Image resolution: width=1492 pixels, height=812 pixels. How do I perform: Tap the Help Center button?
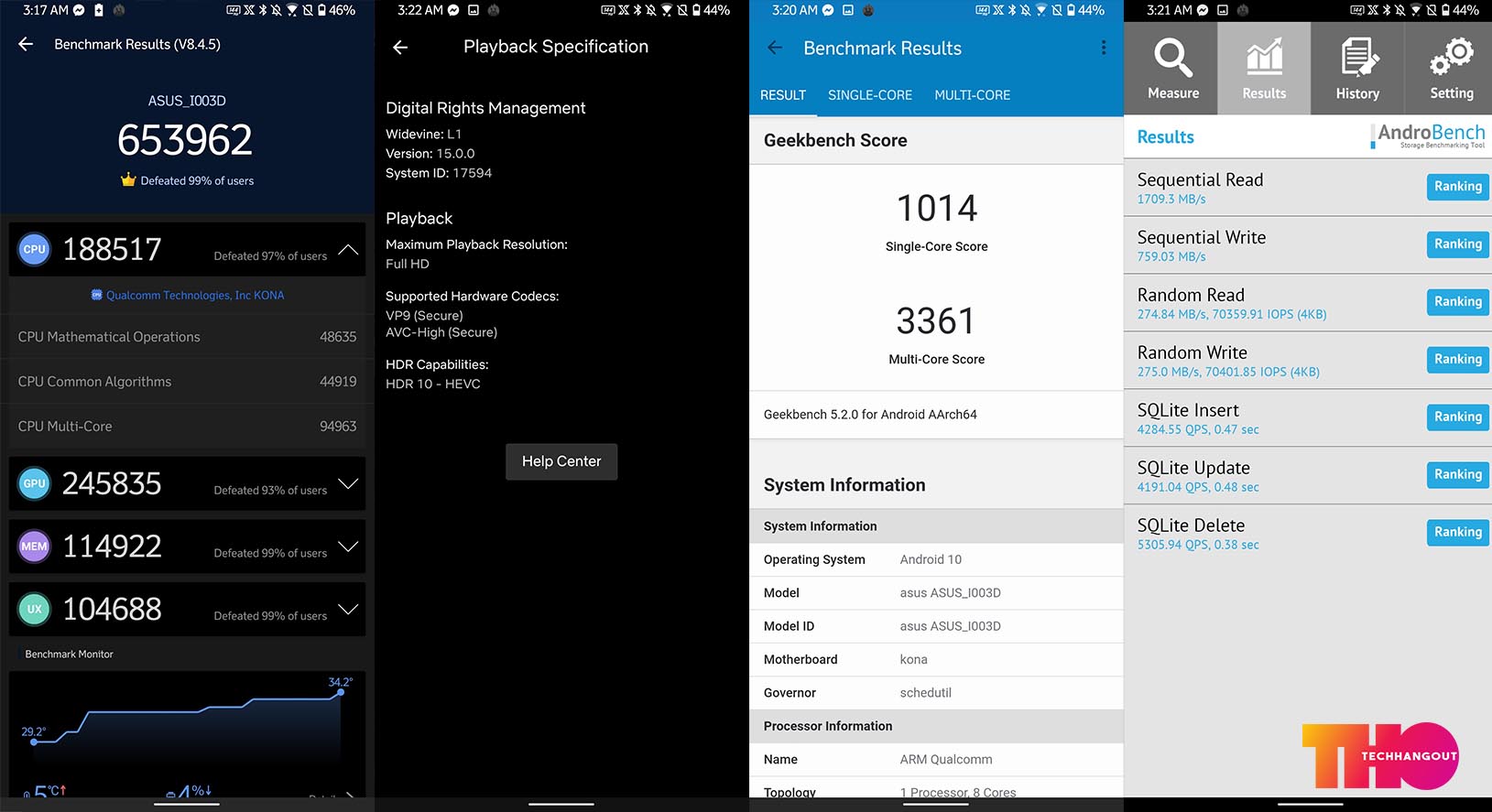click(561, 461)
